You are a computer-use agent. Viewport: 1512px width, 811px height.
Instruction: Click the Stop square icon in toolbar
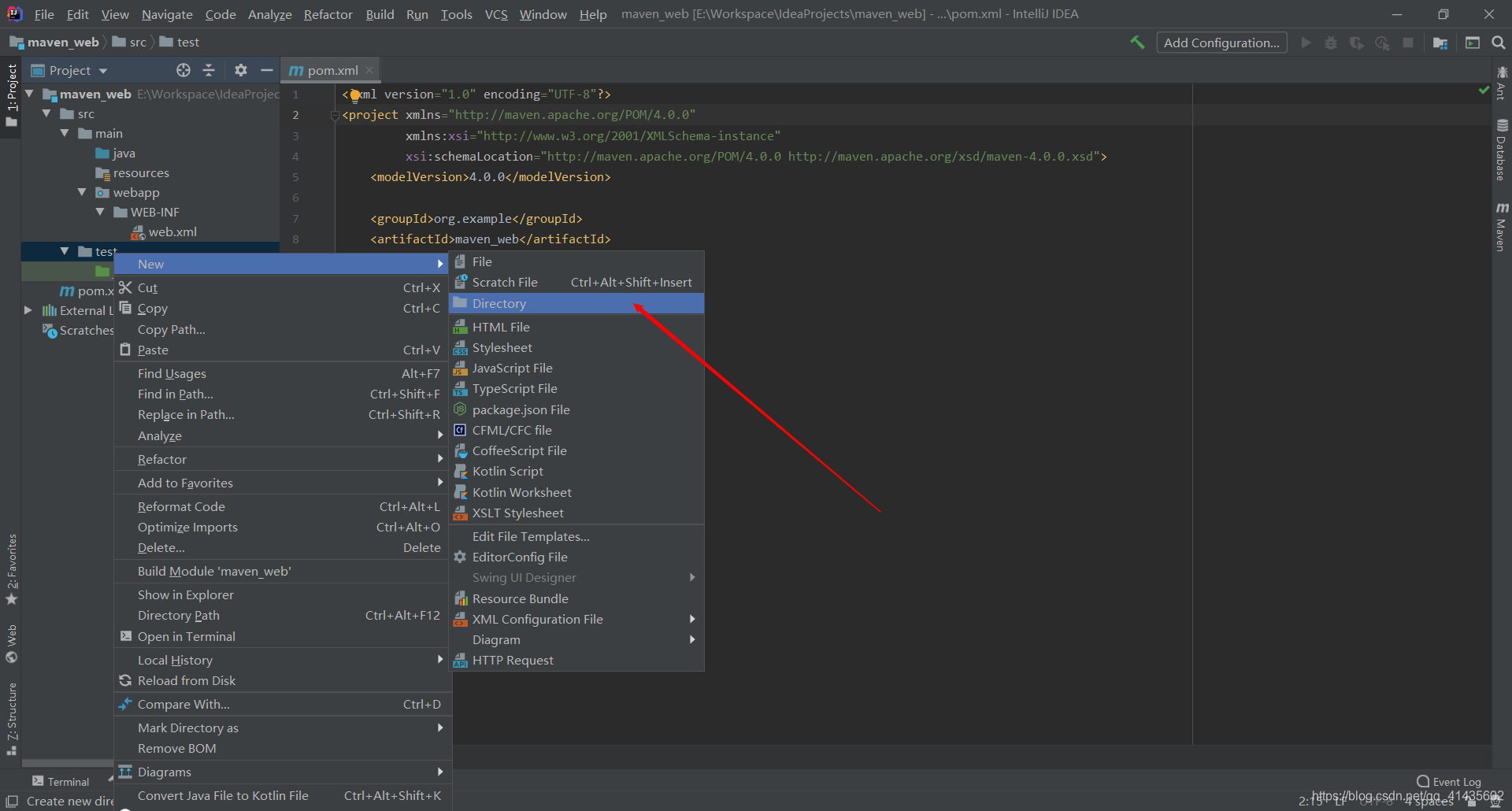point(1408,43)
